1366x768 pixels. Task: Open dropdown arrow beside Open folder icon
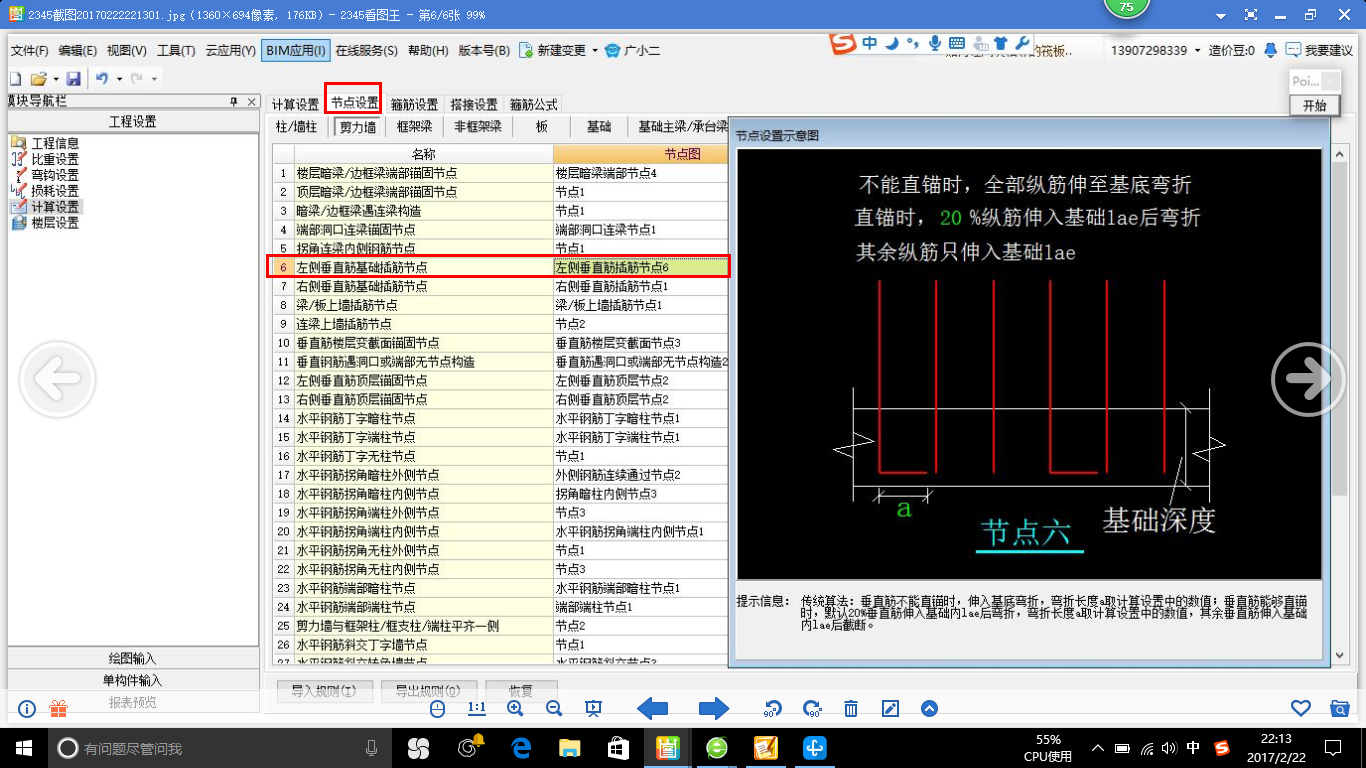tap(56, 79)
